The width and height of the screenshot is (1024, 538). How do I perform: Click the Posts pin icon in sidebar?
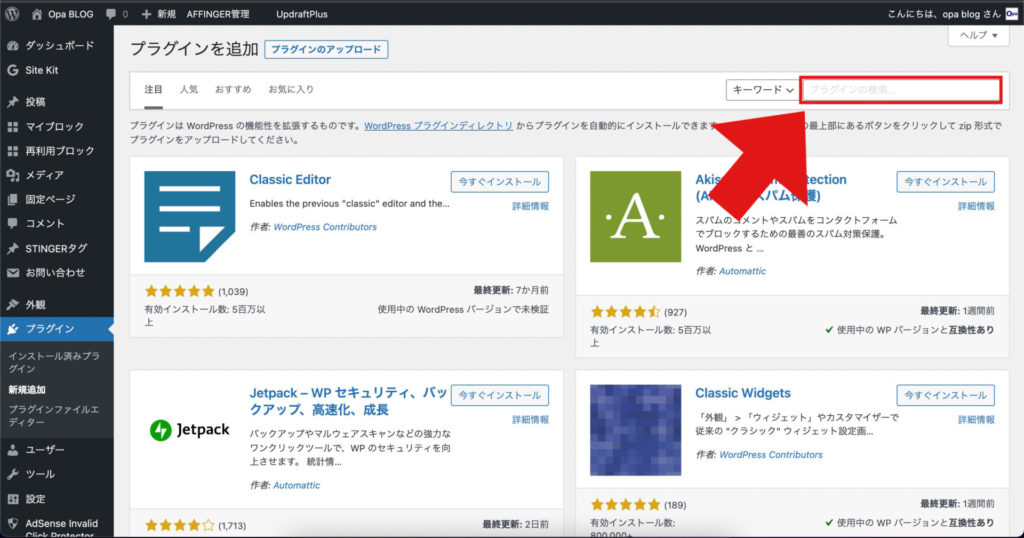(13, 102)
